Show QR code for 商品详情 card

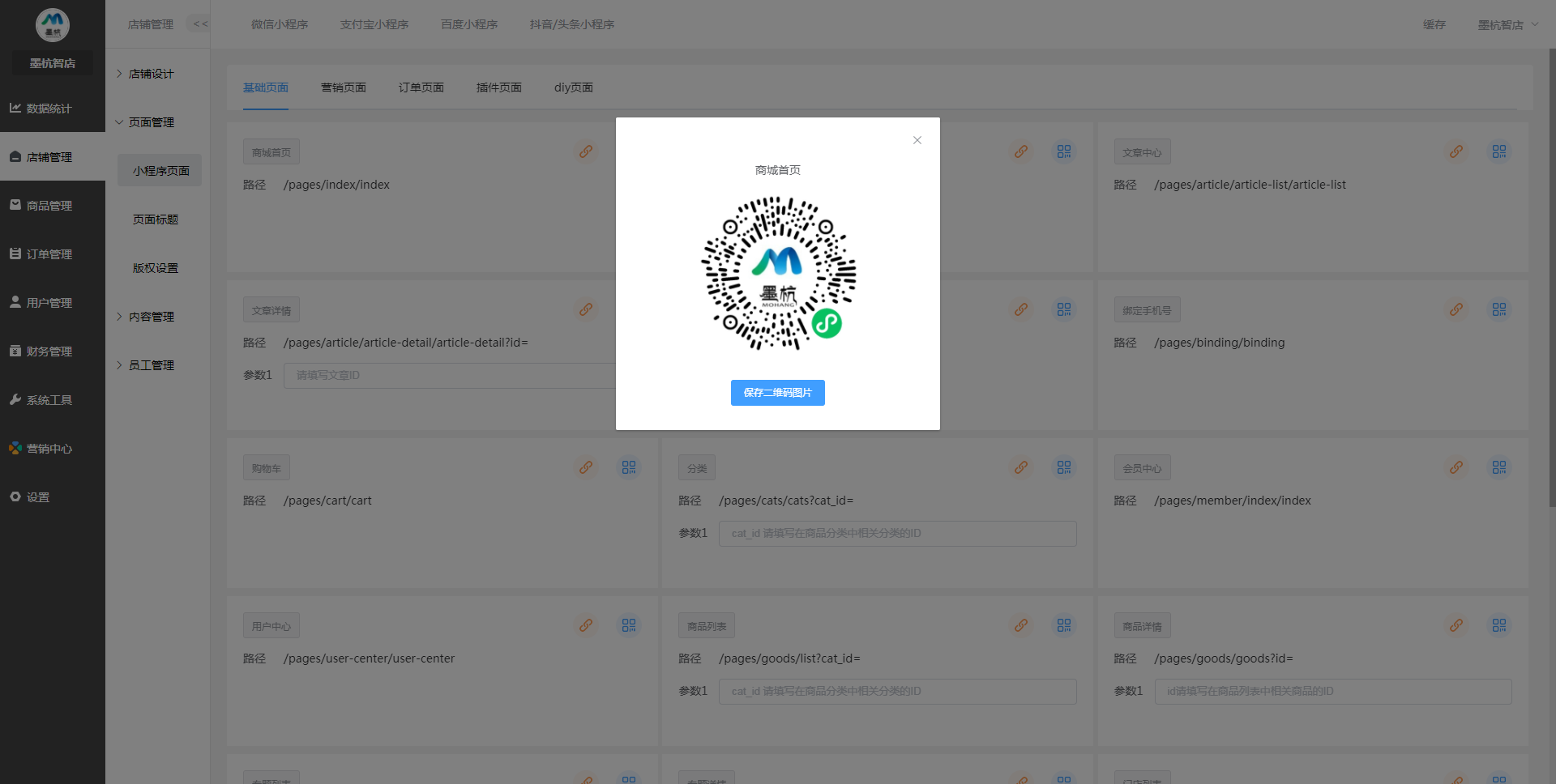pyautogui.click(x=1499, y=625)
